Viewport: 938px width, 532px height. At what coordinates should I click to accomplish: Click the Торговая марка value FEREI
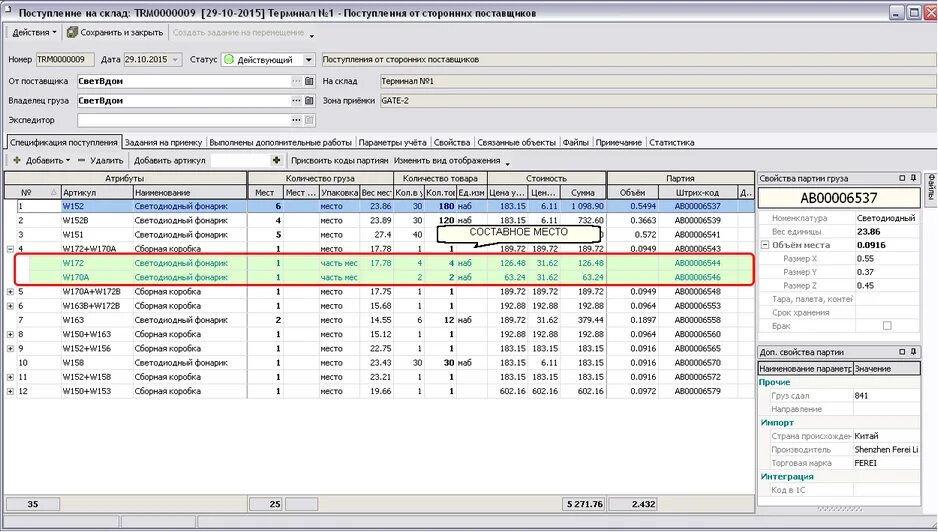pyautogui.click(x=886, y=463)
